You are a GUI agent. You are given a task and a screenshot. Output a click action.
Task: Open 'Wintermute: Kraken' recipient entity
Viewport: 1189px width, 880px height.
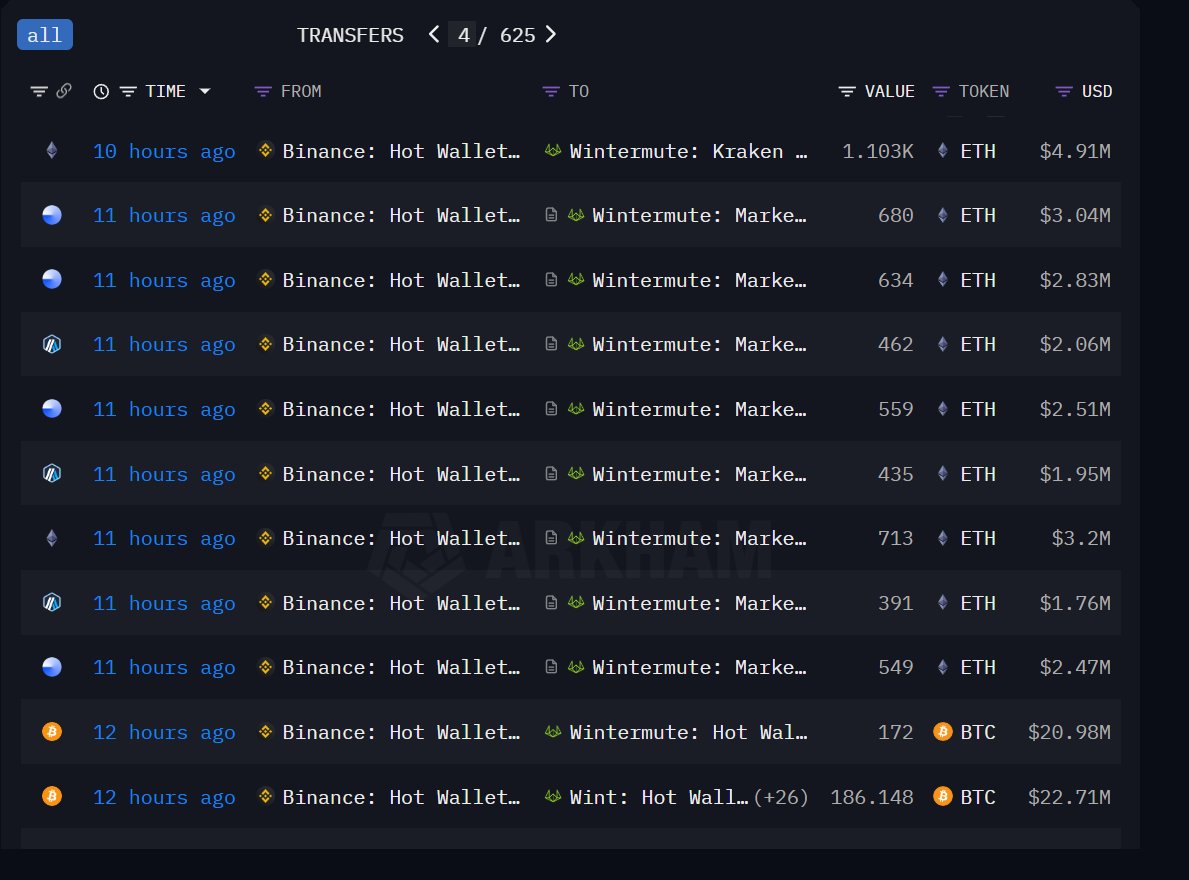pos(689,152)
